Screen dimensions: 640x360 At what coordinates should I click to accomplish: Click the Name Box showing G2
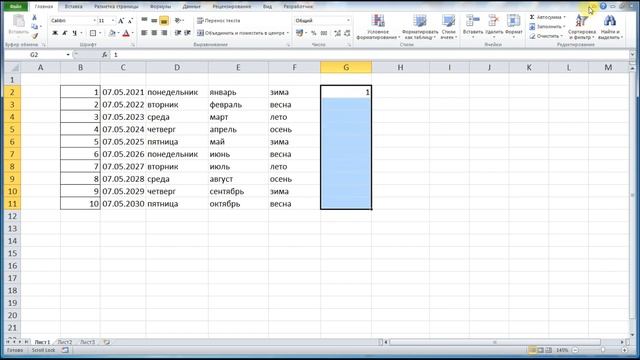pyautogui.click(x=34, y=55)
